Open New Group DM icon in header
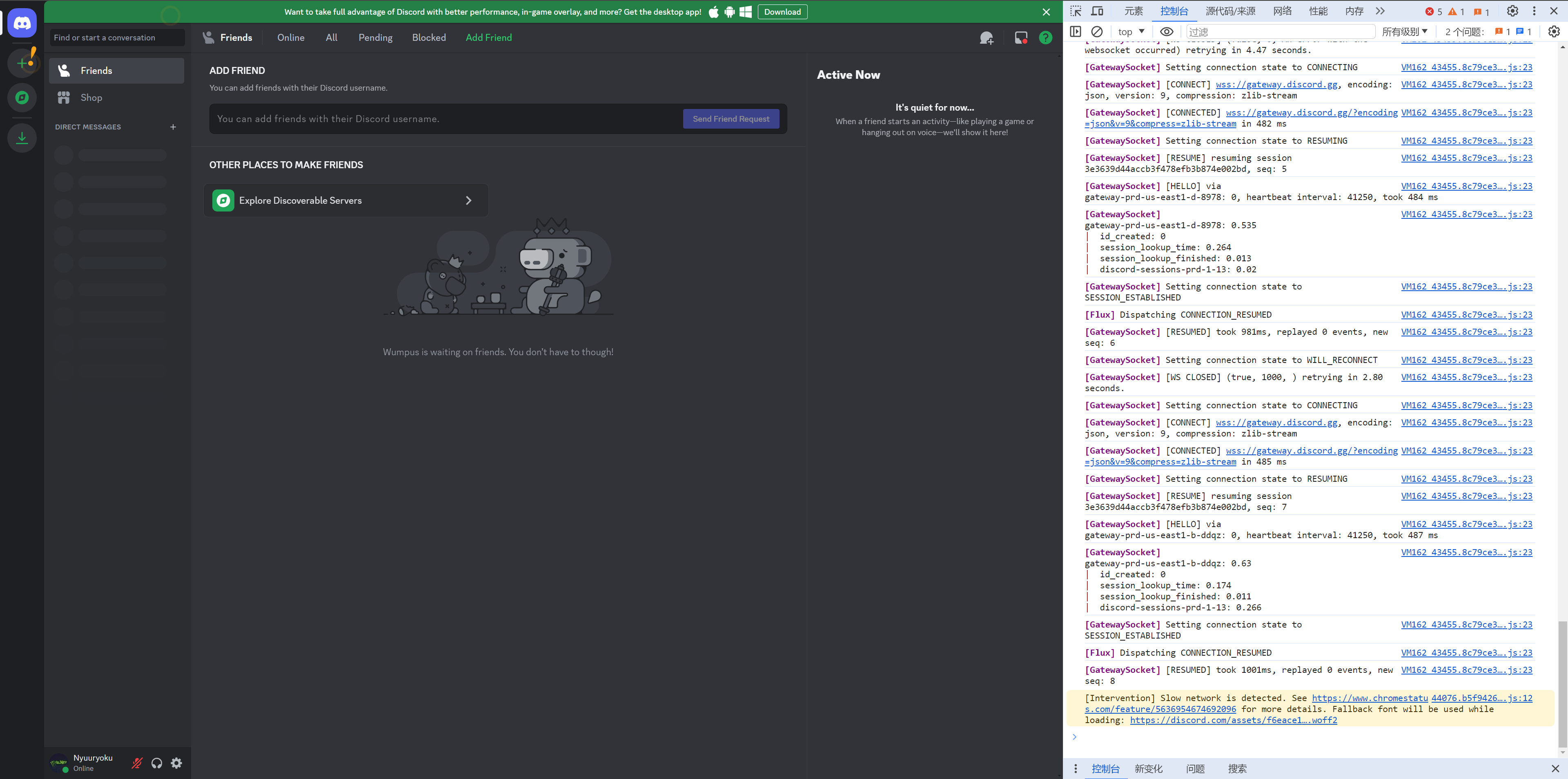 coord(987,38)
